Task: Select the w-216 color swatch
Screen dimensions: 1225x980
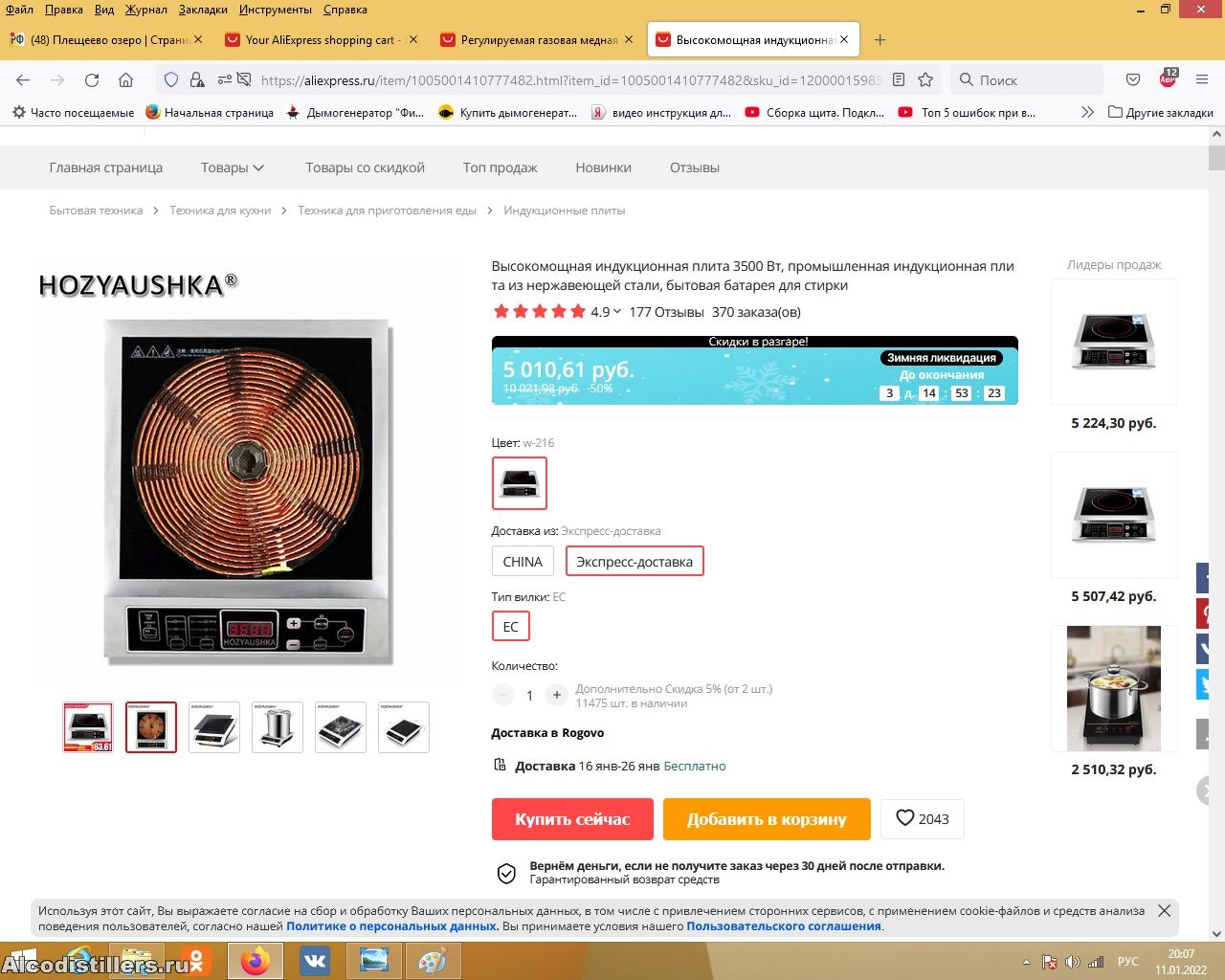Action: (520, 482)
